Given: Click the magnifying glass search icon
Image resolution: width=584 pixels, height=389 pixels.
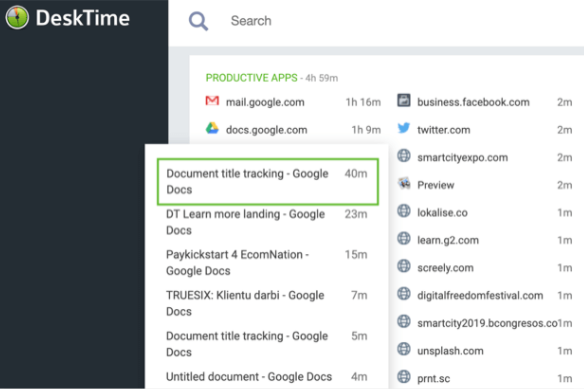Looking at the screenshot, I should point(198,21).
